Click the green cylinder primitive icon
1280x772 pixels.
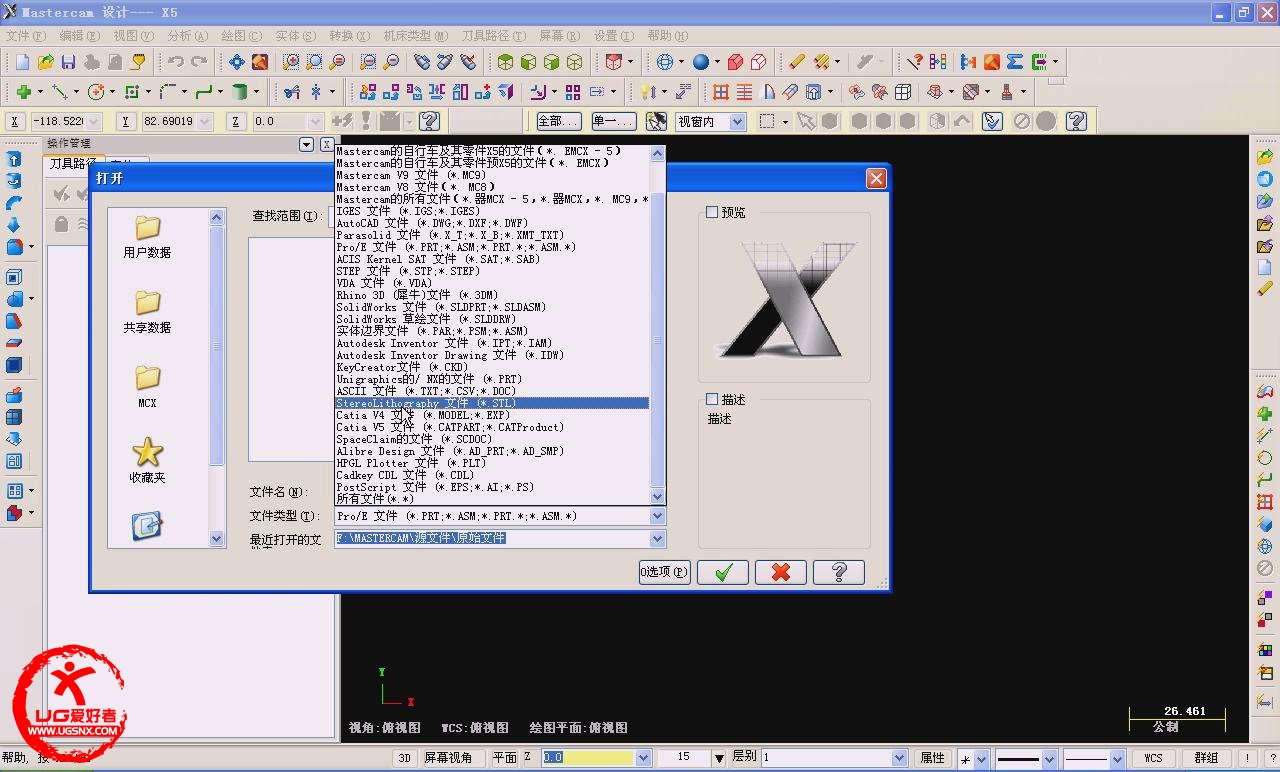click(240, 92)
